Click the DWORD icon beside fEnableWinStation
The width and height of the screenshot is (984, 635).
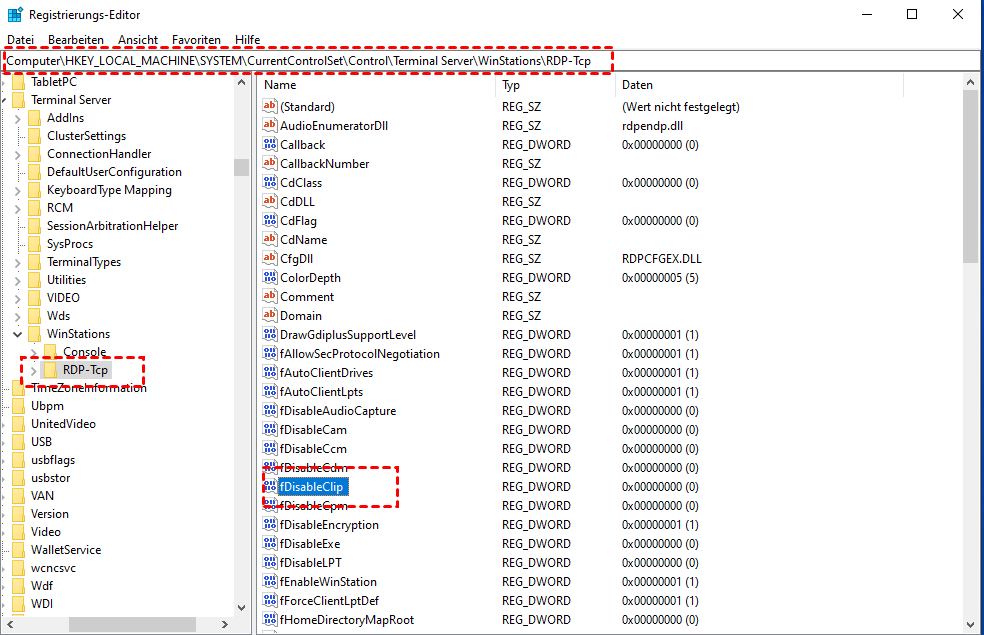(x=270, y=582)
